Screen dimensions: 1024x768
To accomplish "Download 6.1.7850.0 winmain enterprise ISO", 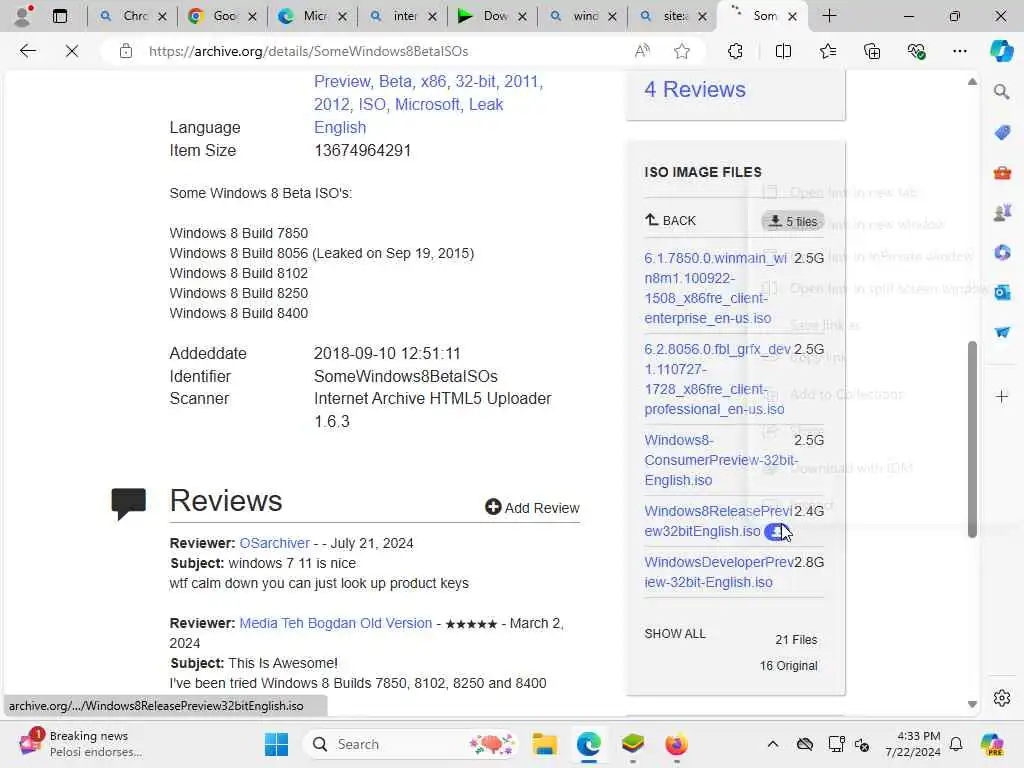I will point(715,288).
